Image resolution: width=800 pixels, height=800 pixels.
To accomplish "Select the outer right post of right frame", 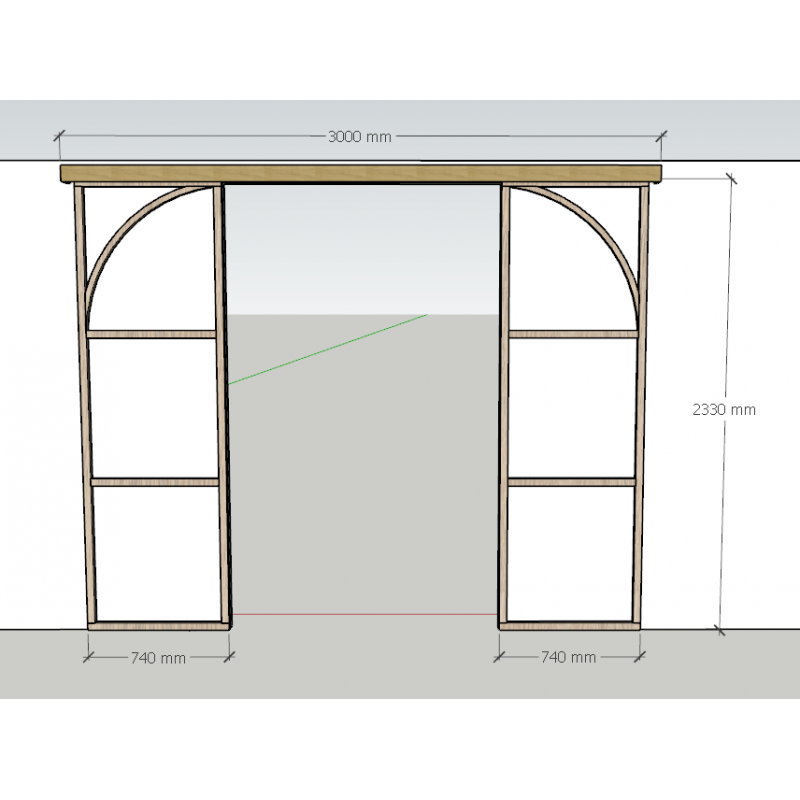I will coord(641,400).
